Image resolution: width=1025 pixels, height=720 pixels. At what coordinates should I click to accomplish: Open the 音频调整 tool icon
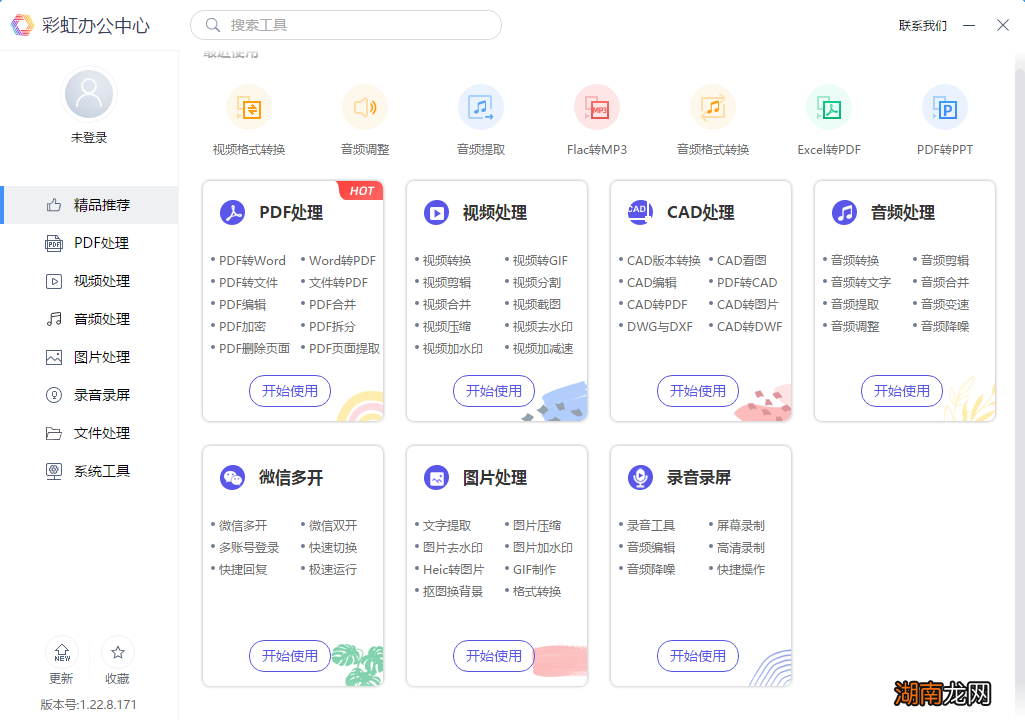click(x=365, y=106)
